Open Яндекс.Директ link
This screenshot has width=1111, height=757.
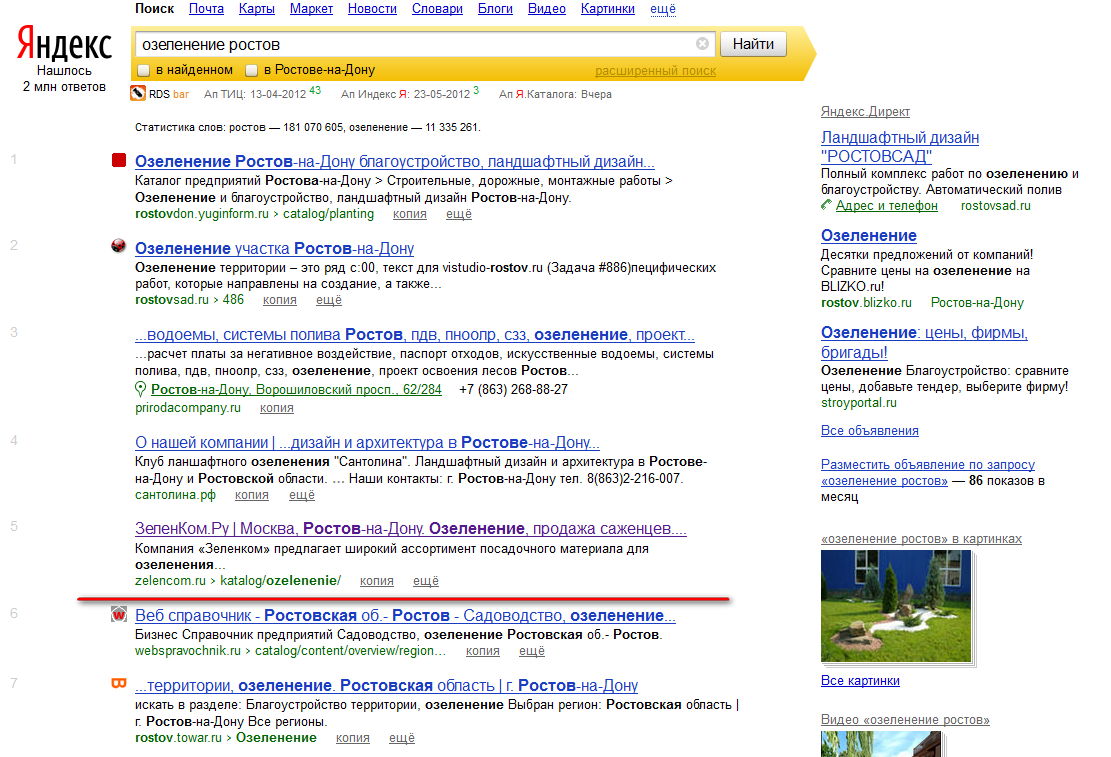(865, 111)
